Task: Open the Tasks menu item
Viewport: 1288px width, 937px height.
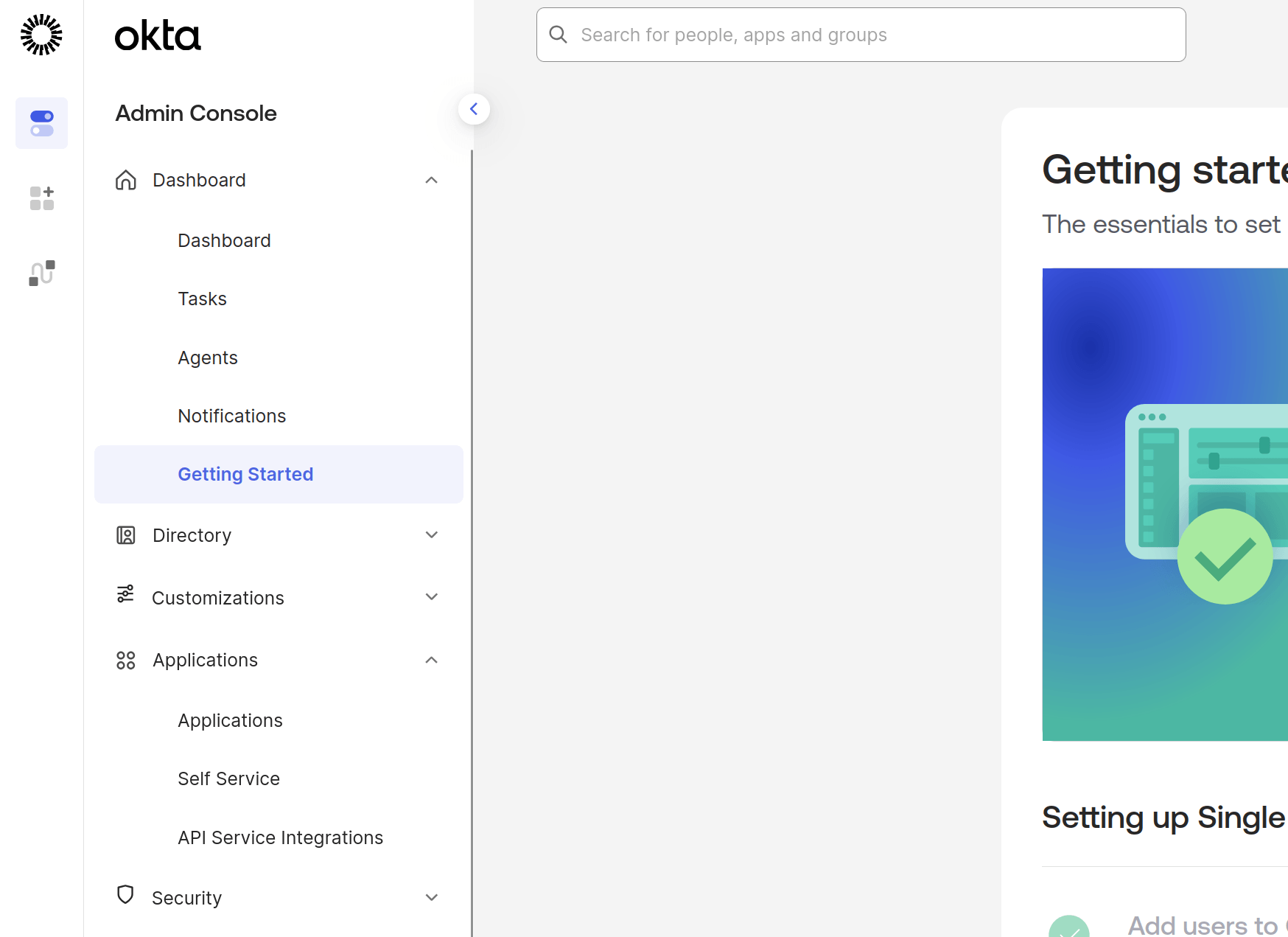Action: [x=203, y=299]
